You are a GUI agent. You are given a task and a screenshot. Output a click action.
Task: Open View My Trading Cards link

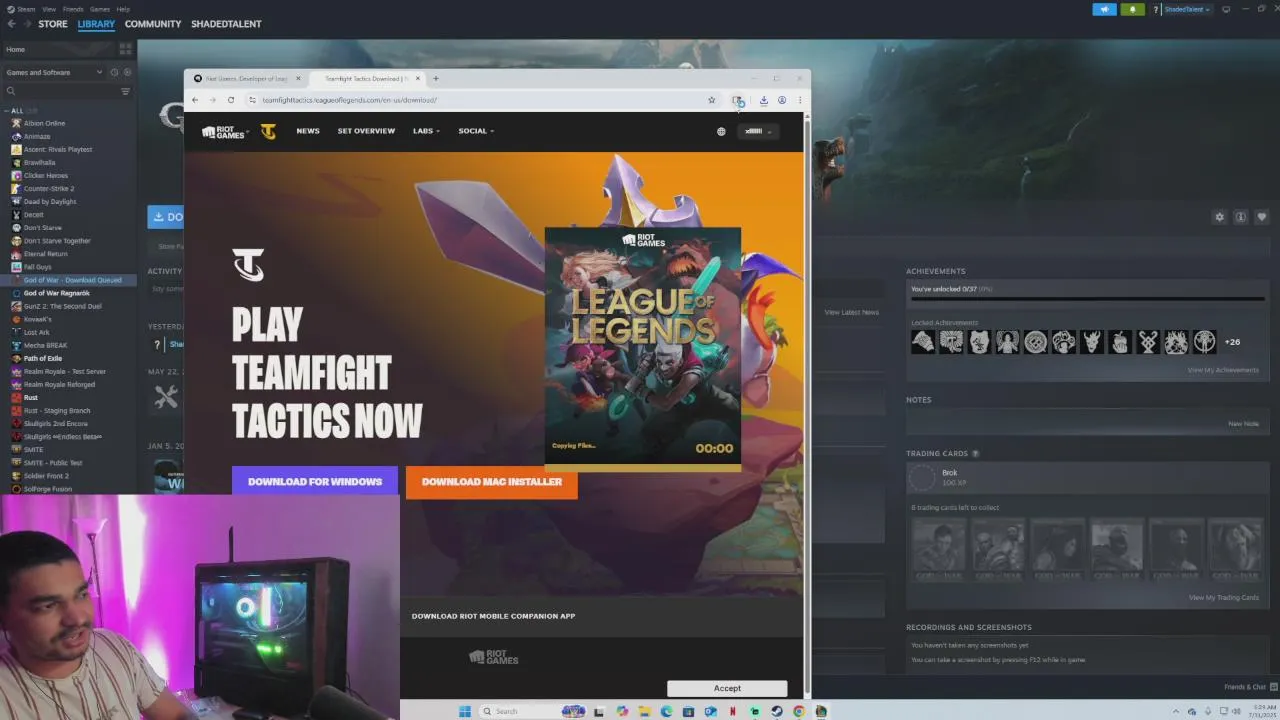click(x=1224, y=597)
